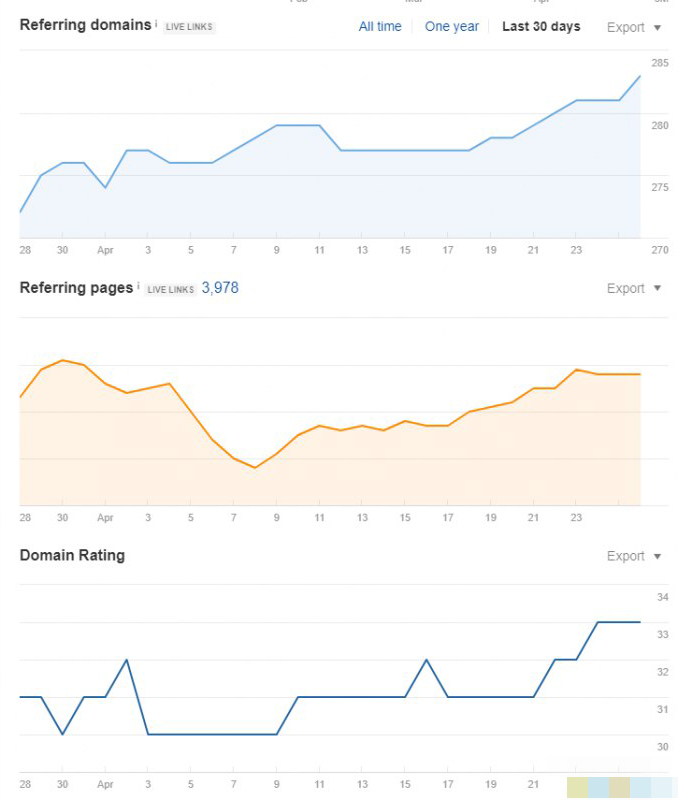Viewport: 678px width, 800px height.
Task: Expand the Referring pages Export menu
Action: point(634,289)
